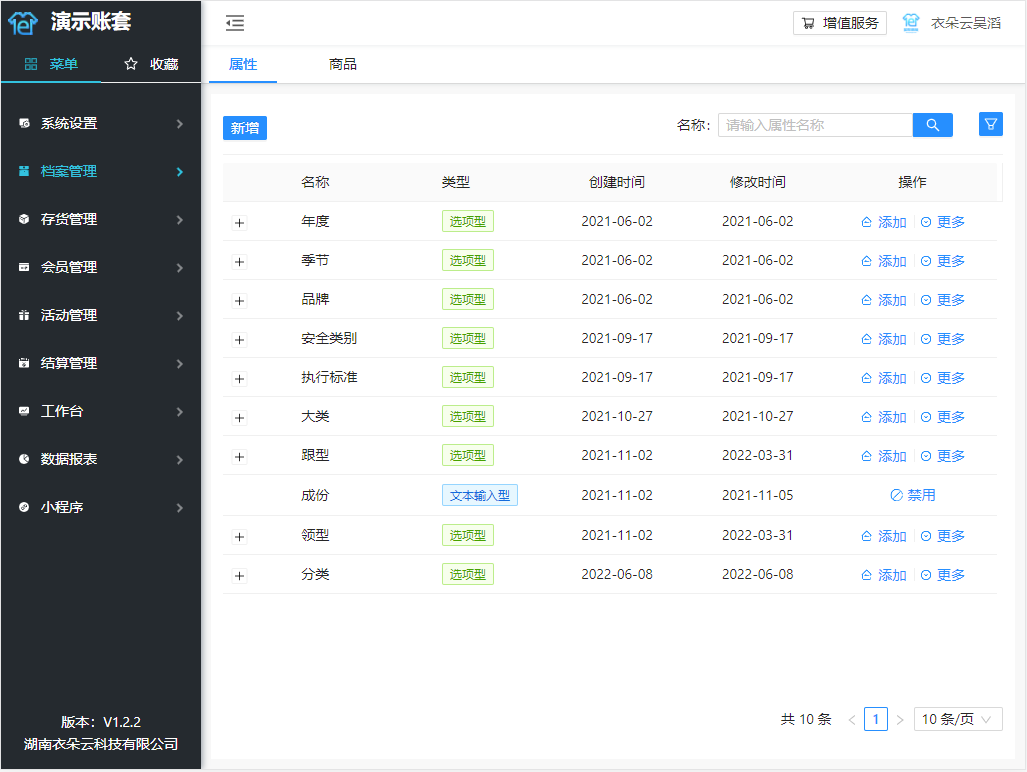The image size is (1027, 772).
Task: Click the 活动管理 expand chevron
Action: pyautogui.click(x=179, y=316)
